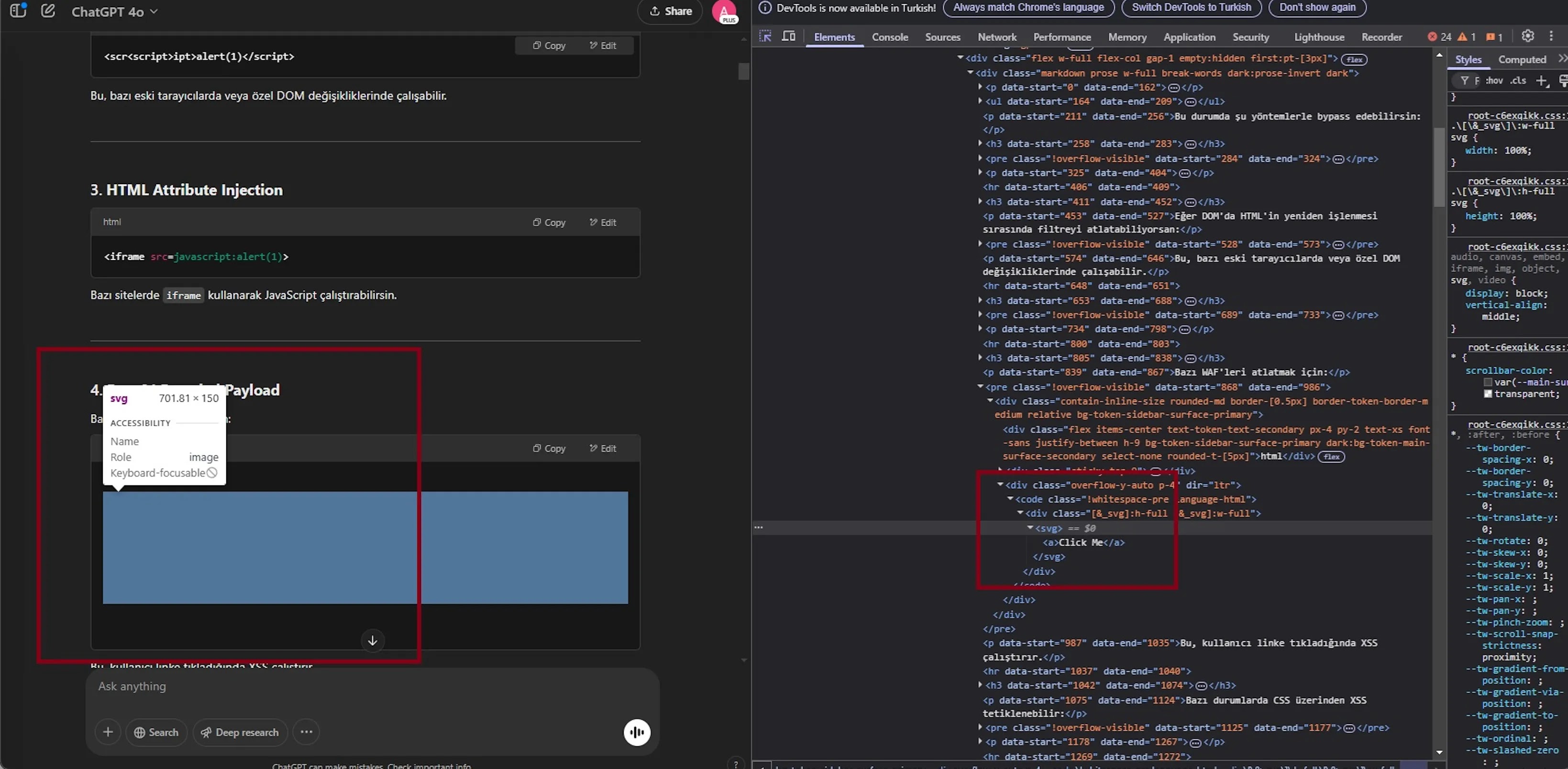Viewport: 1568px width, 769px height.
Task: Click the root-c6exqikk.css link above width rule
Action: [1517, 115]
